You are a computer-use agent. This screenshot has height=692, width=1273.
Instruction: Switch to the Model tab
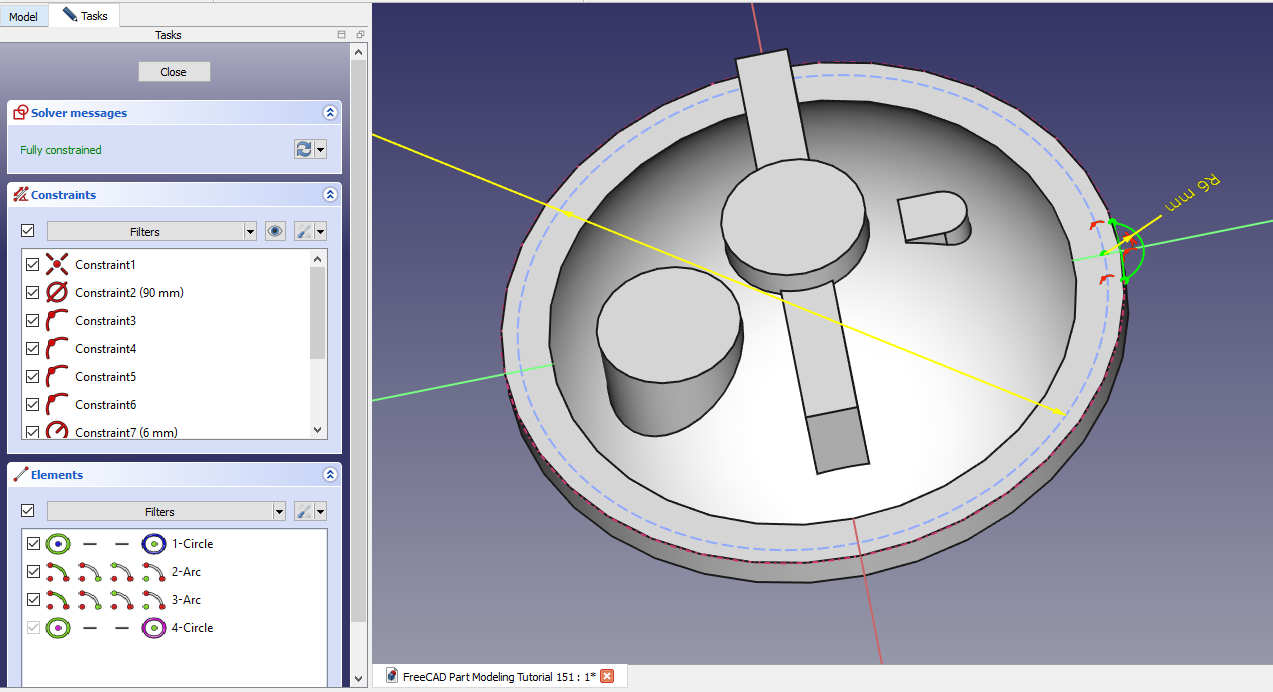click(x=23, y=17)
